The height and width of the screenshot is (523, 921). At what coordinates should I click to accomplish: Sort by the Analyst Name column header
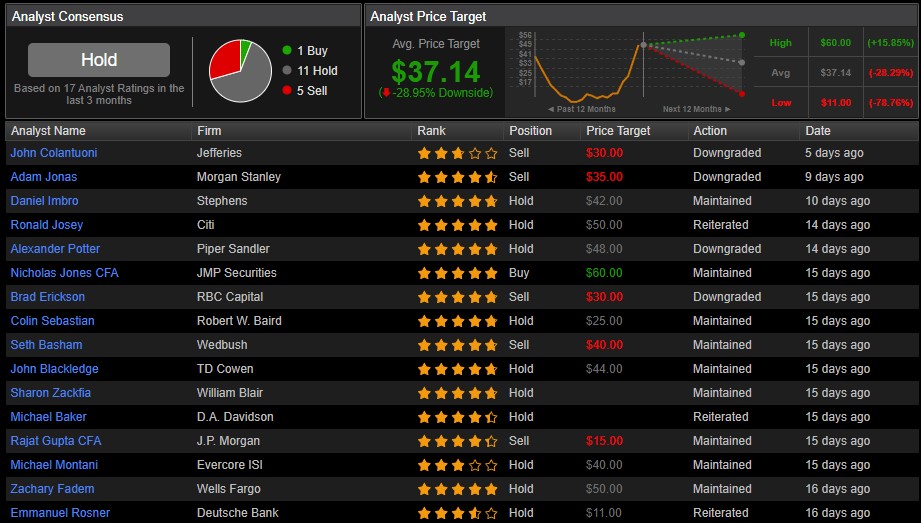(48, 131)
